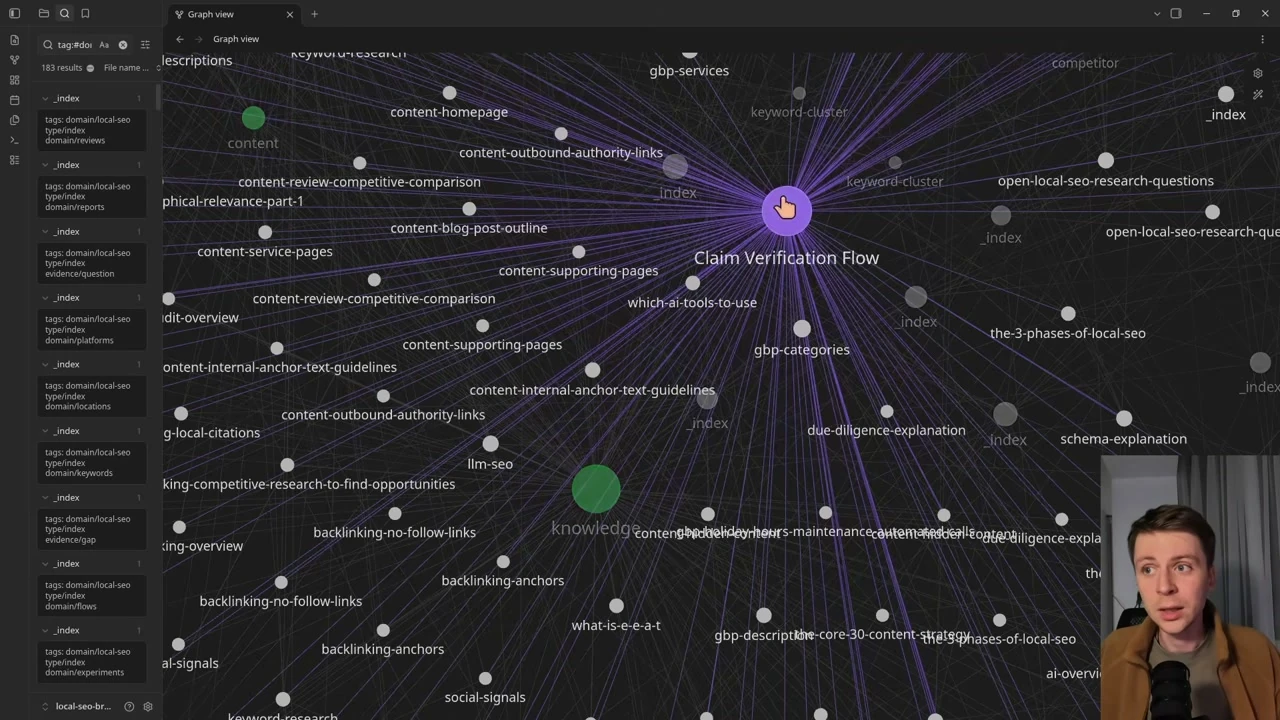Create new canvas from the ribbon
This screenshot has height=720, width=1280.
[x=14, y=80]
